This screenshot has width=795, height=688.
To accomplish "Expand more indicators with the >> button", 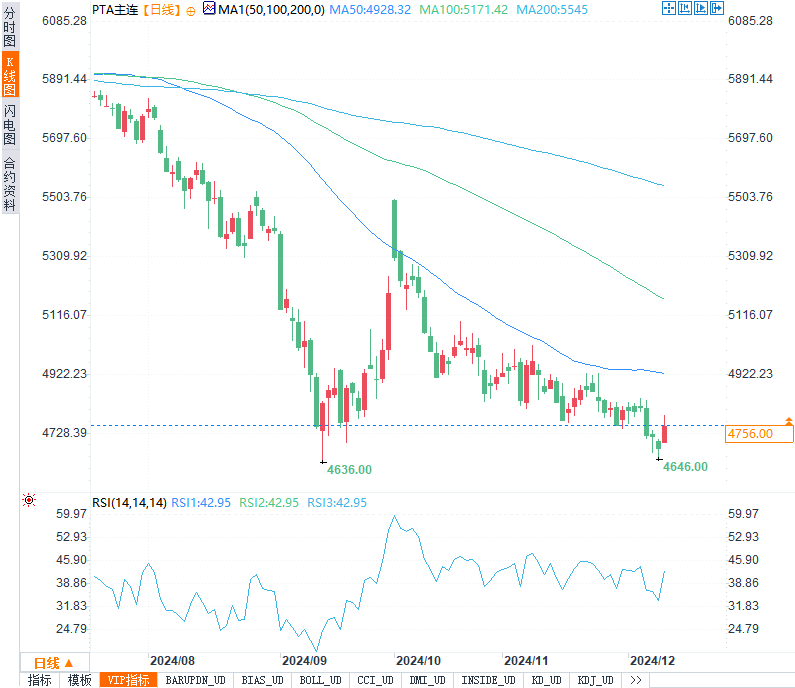I will [634, 680].
